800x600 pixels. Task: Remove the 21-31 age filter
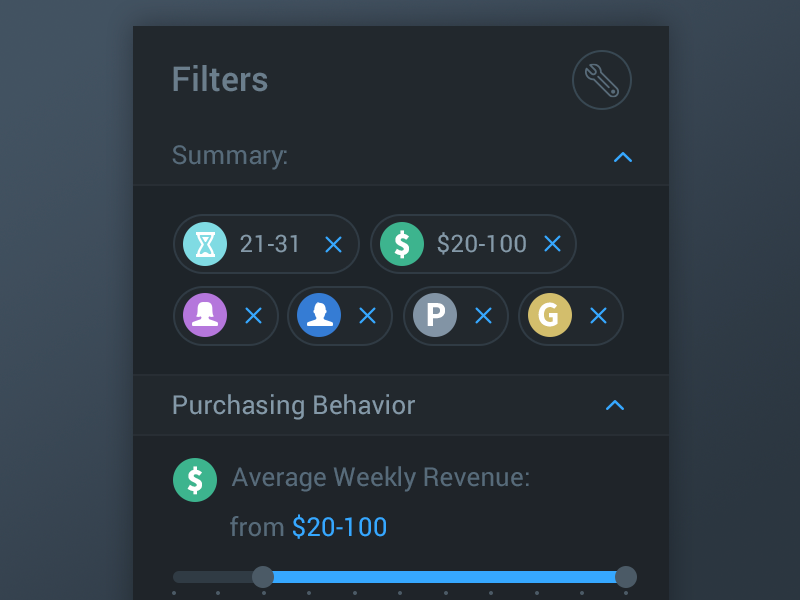[332, 244]
